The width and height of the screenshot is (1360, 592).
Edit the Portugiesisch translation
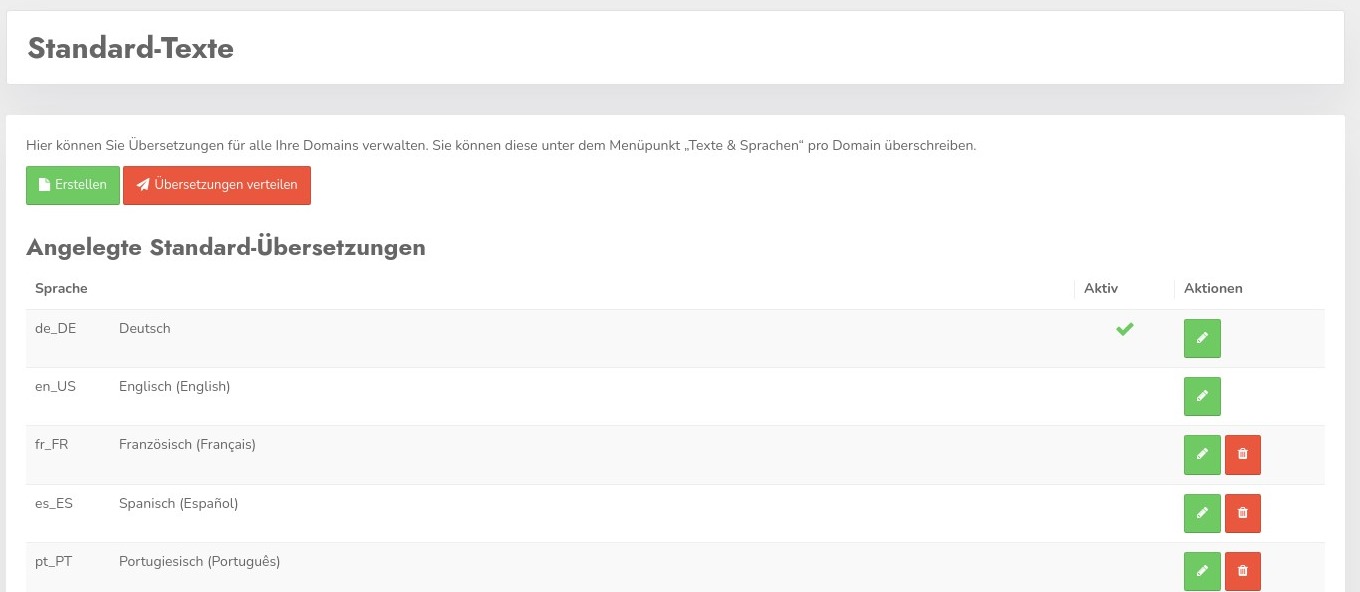coord(1202,571)
